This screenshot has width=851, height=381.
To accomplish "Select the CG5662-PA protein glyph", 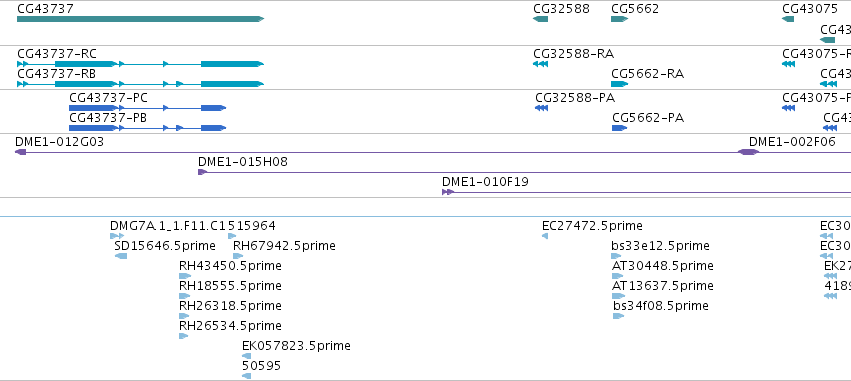I will click(x=620, y=128).
